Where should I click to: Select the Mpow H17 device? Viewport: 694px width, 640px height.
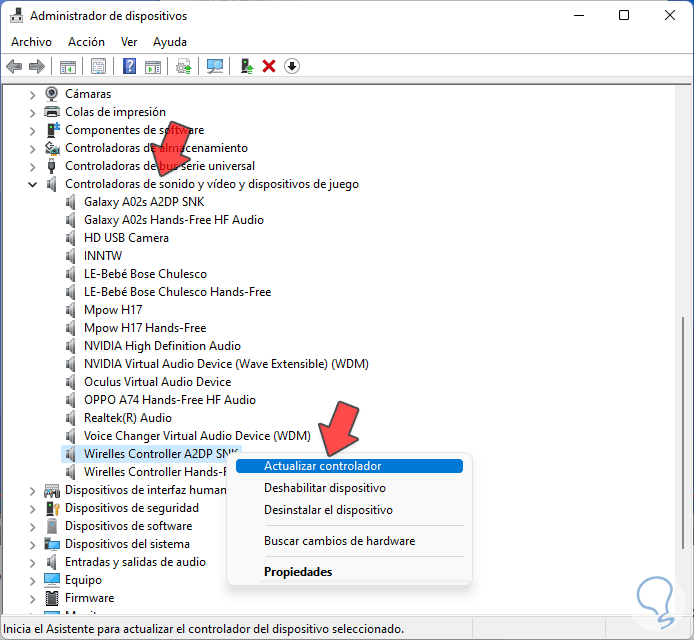113,310
